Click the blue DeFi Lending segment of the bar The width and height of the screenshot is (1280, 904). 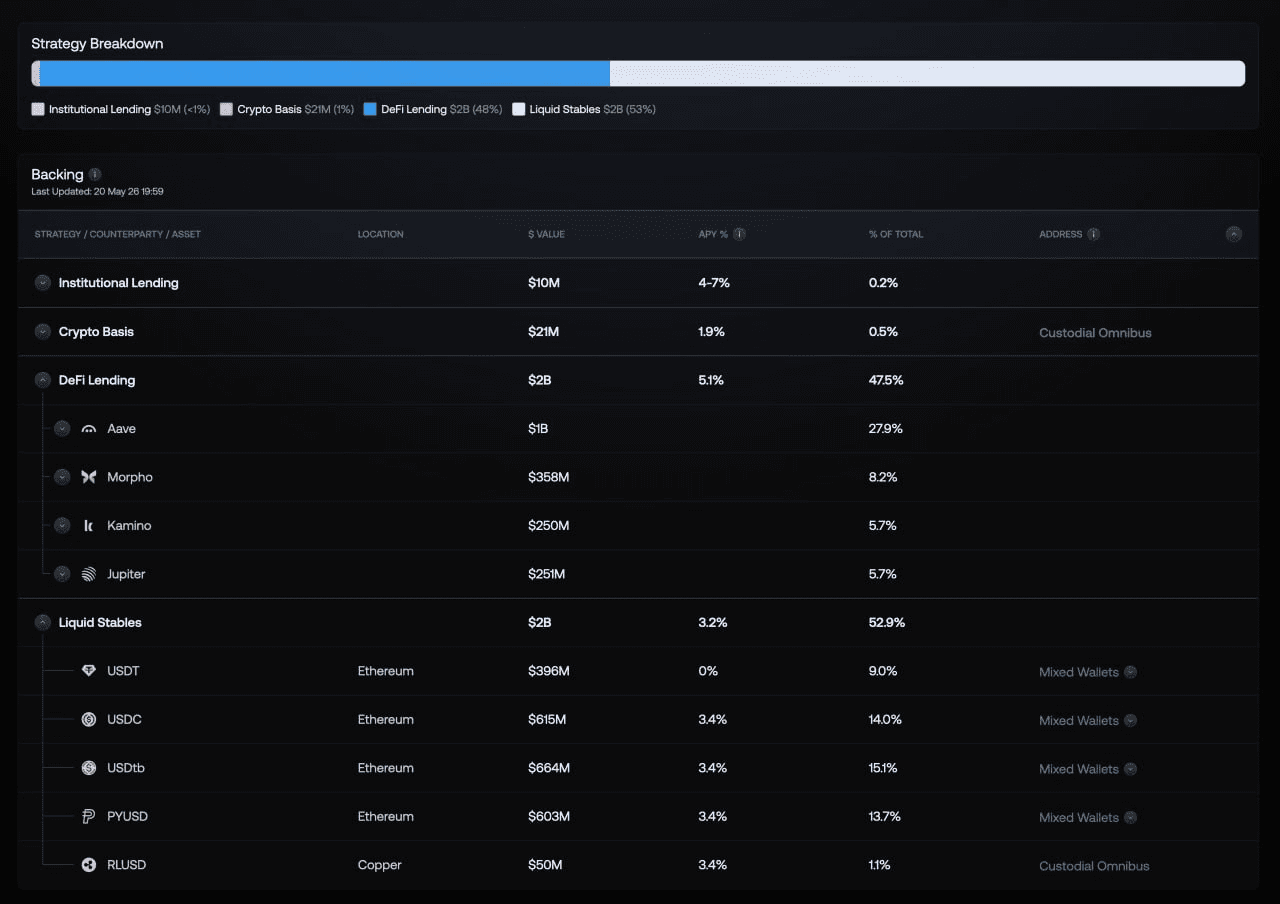[x=325, y=73]
